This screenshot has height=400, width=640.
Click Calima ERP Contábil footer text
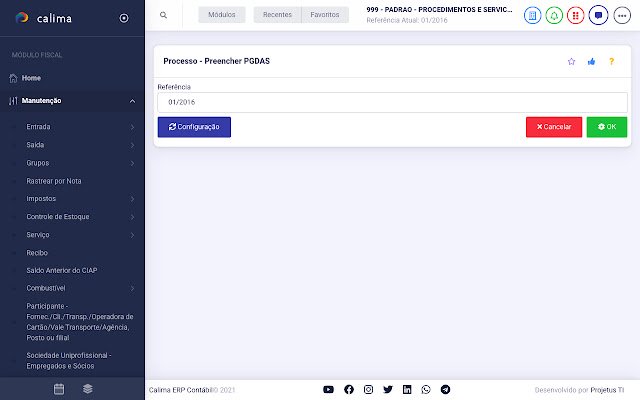pos(181,390)
